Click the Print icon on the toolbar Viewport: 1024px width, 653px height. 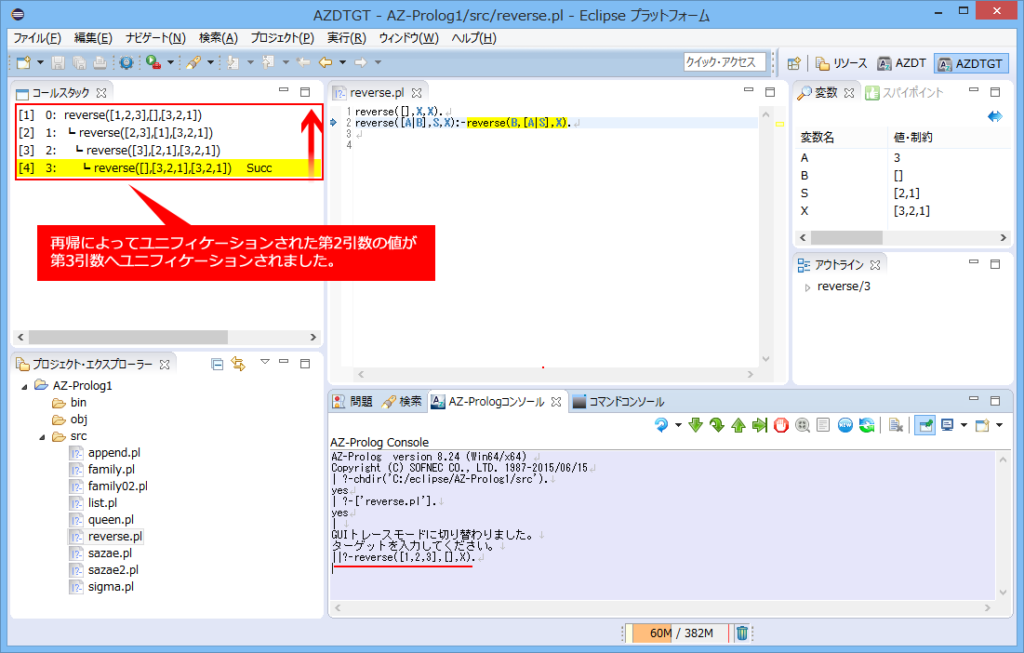99,62
